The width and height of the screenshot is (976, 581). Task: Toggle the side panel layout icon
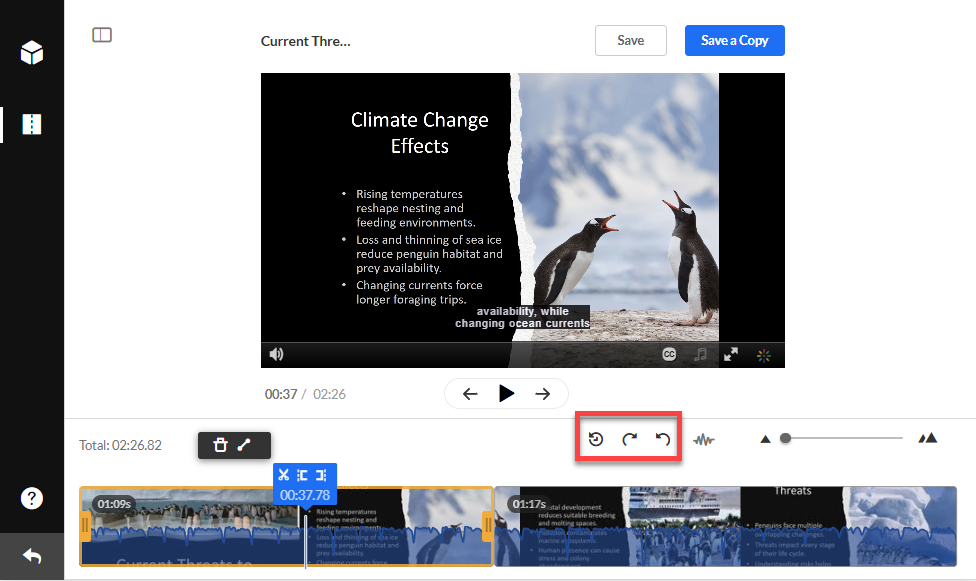coord(102,35)
